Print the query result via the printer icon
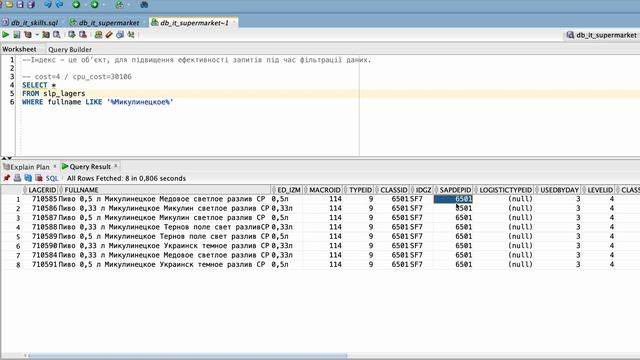The width and height of the screenshot is (640, 360). point(17,178)
